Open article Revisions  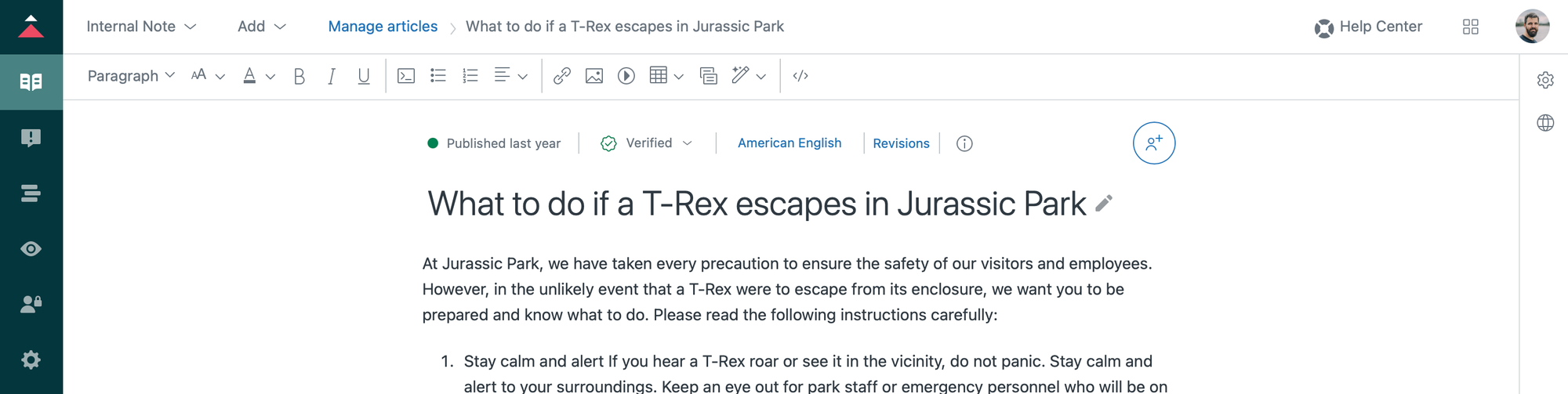click(x=901, y=143)
